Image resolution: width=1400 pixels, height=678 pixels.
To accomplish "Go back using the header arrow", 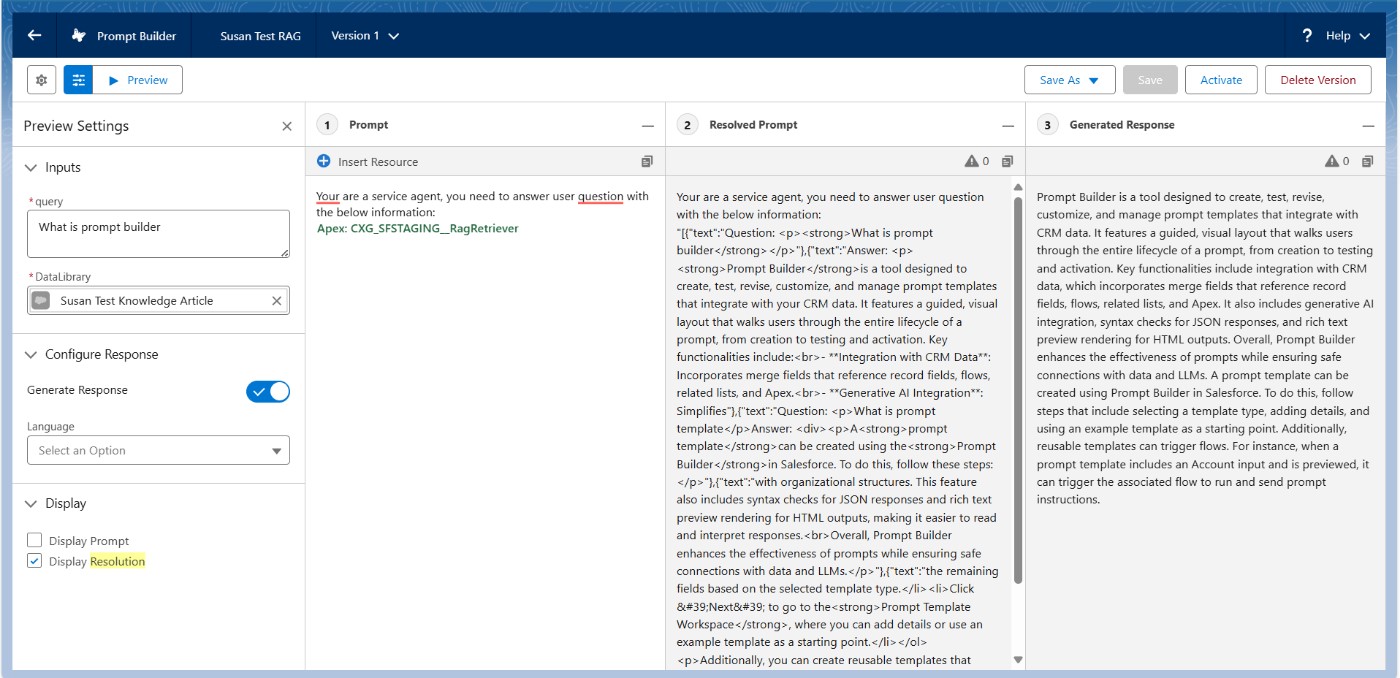I will click(35, 35).
